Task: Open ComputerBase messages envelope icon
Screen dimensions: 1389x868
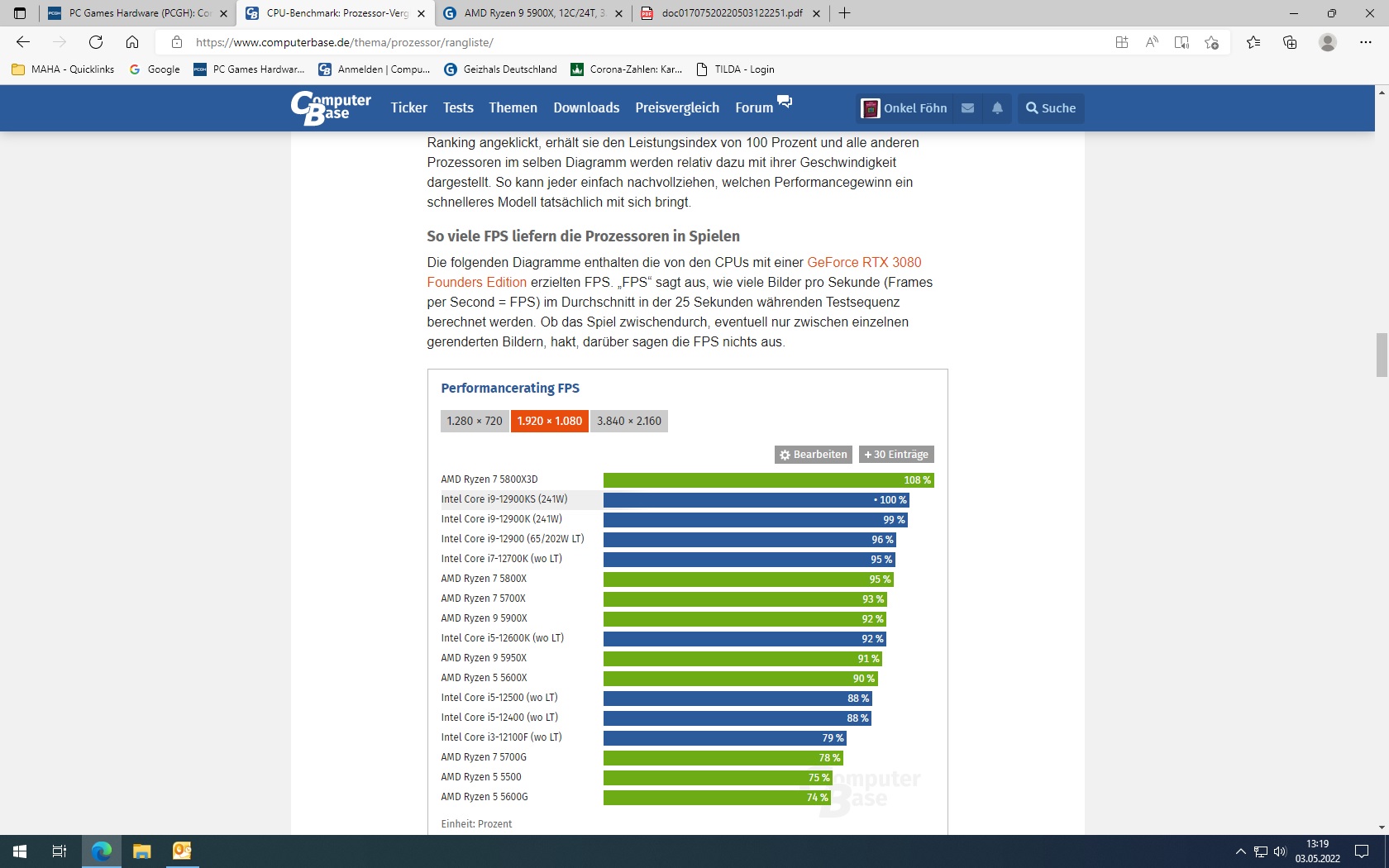Action: pos(968,108)
